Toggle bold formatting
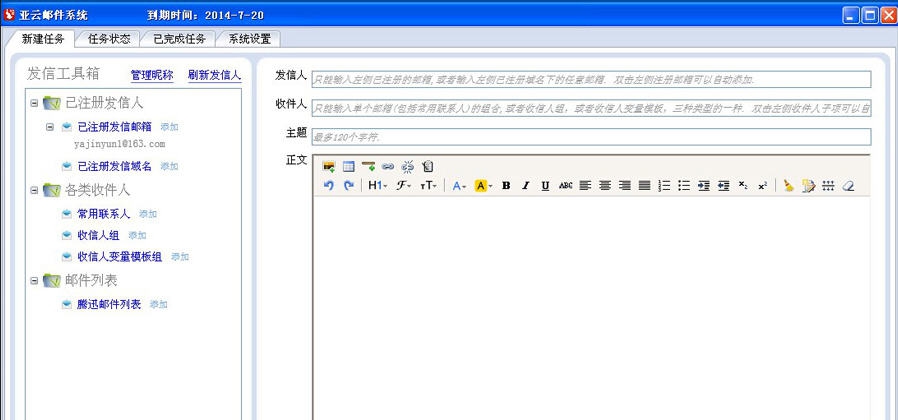The height and width of the screenshot is (420, 898). click(x=506, y=186)
